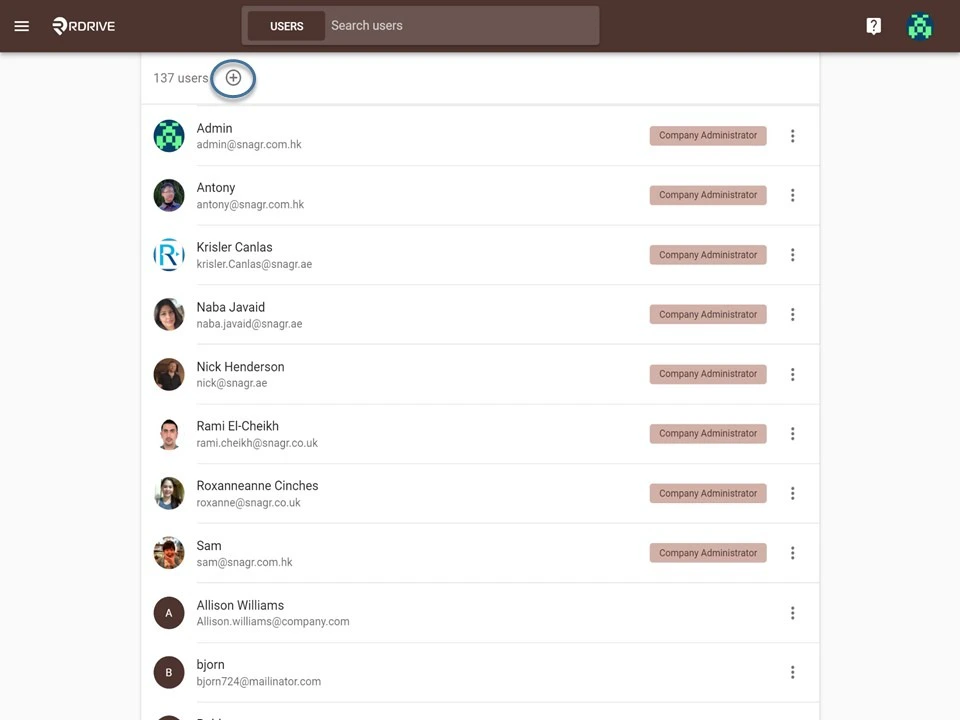Viewport: 960px width, 720px height.
Task: Click Krisler Canlas's profile picture
Action: (x=168, y=255)
